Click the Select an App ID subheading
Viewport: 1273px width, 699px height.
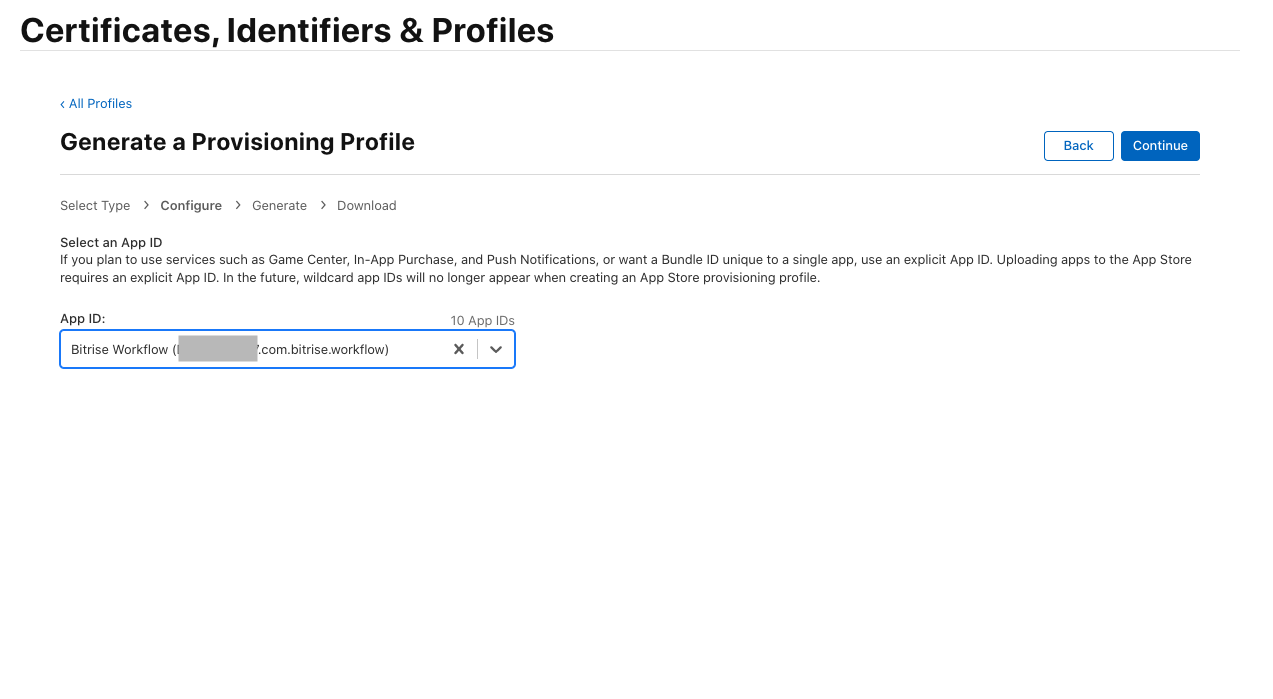tap(111, 243)
